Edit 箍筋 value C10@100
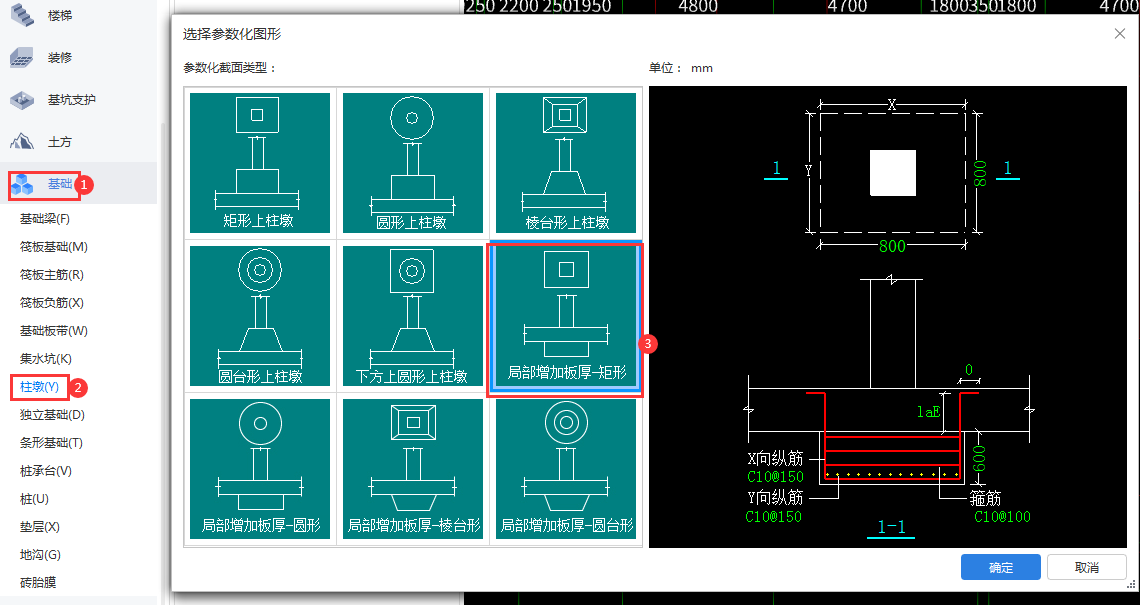 1003,517
